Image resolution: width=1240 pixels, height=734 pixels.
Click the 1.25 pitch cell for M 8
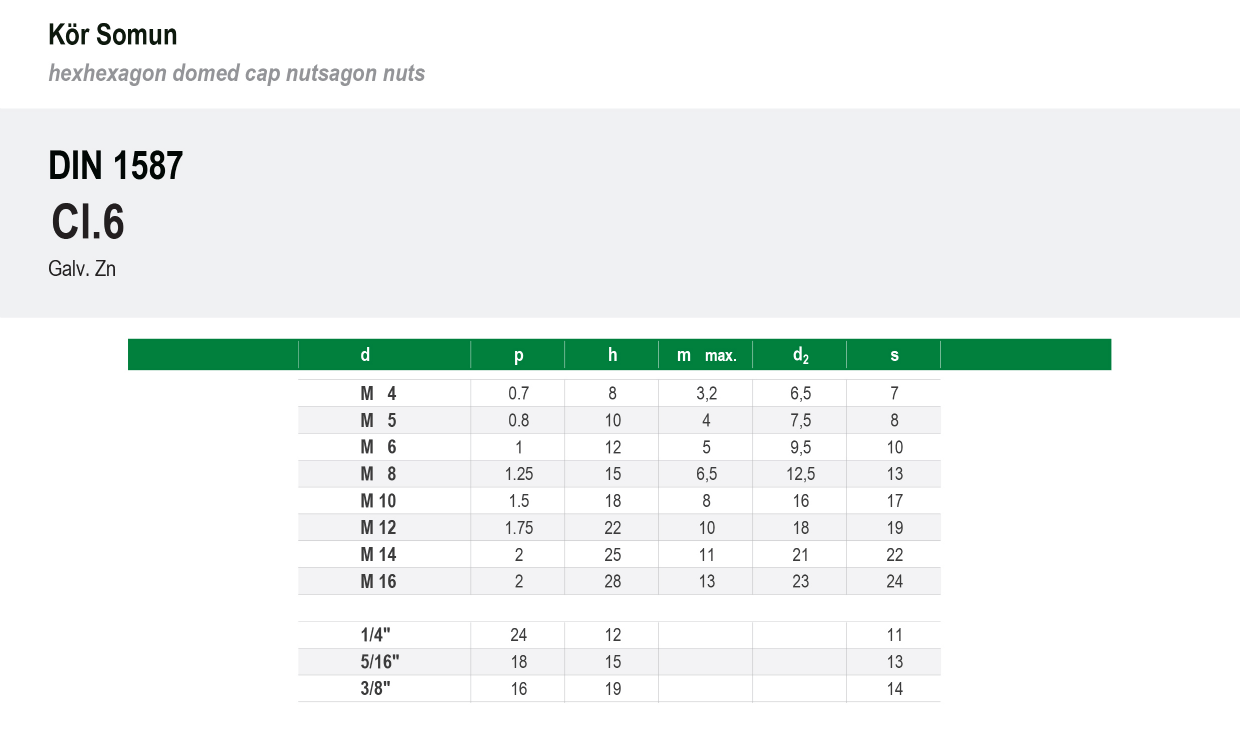[x=518, y=474]
